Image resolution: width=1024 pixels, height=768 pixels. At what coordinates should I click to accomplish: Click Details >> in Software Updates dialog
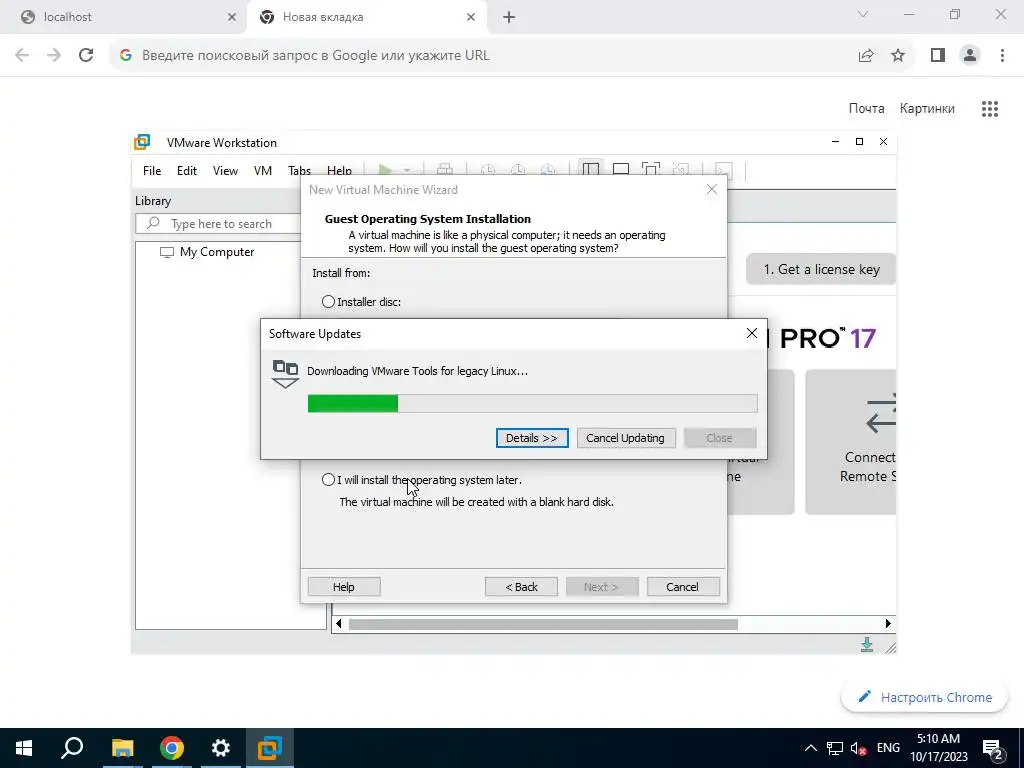point(532,438)
